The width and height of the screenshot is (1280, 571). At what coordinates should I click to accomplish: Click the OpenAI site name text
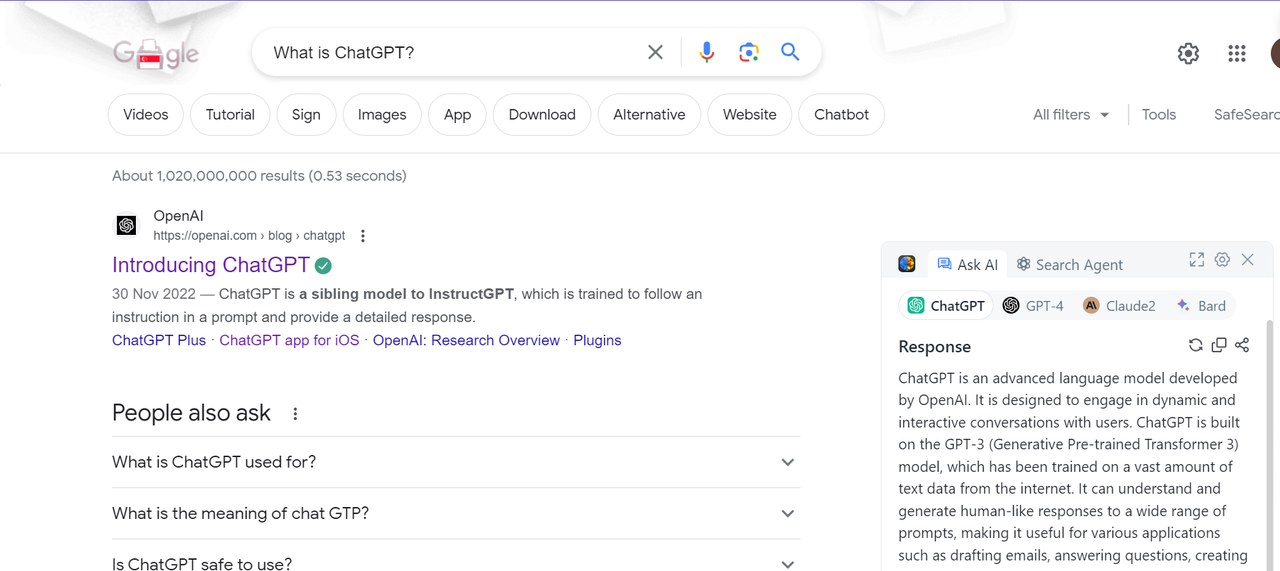[178, 216]
